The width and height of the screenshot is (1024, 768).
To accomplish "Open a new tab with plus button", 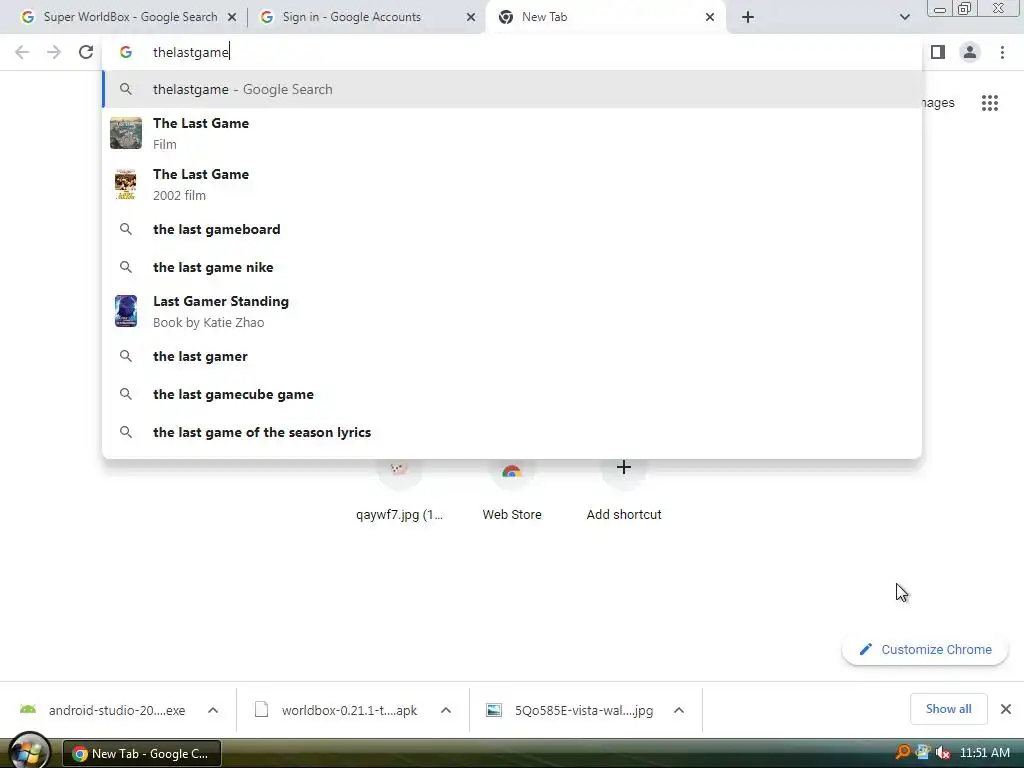I will pos(748,17).
